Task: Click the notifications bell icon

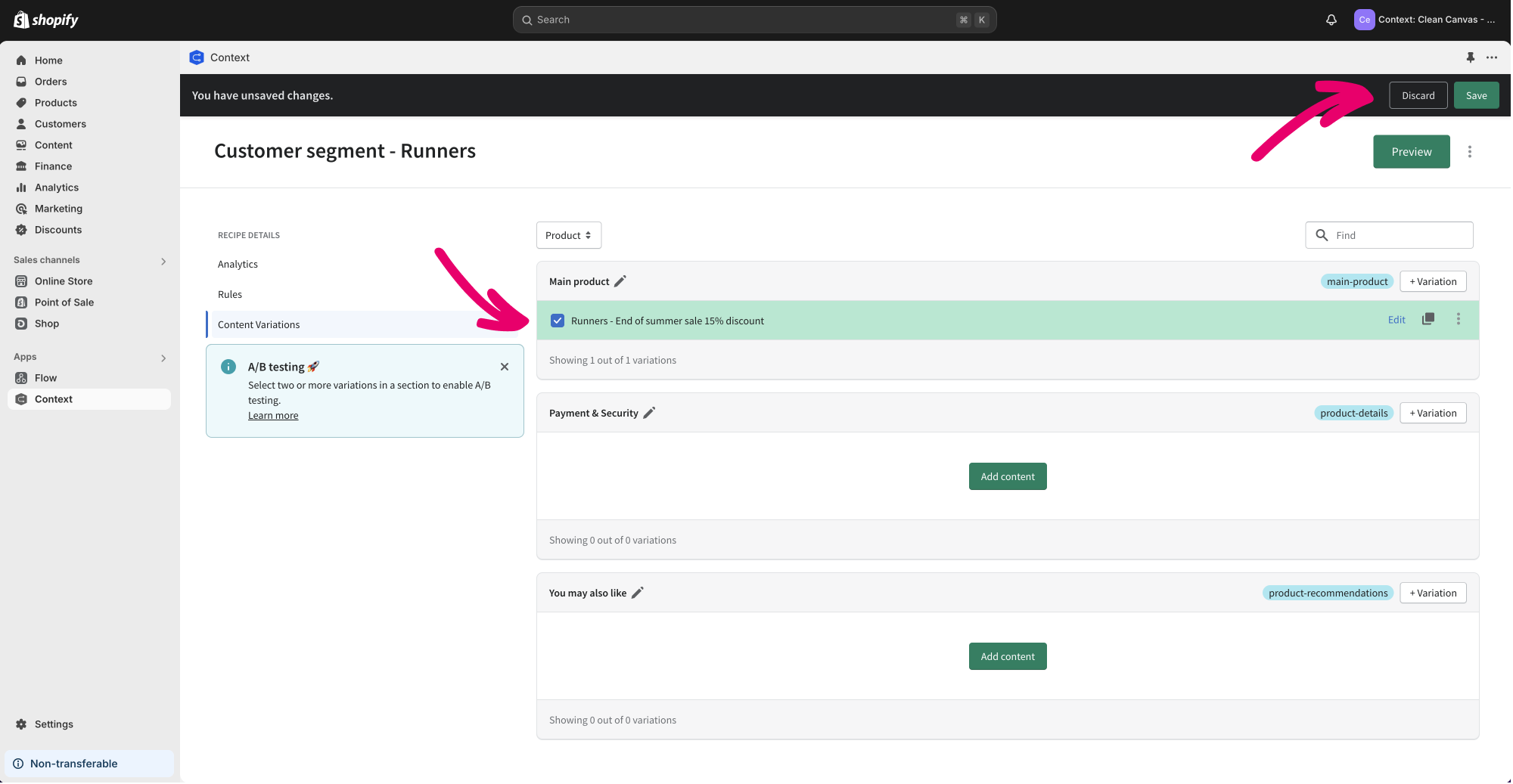Action: 1331,20
